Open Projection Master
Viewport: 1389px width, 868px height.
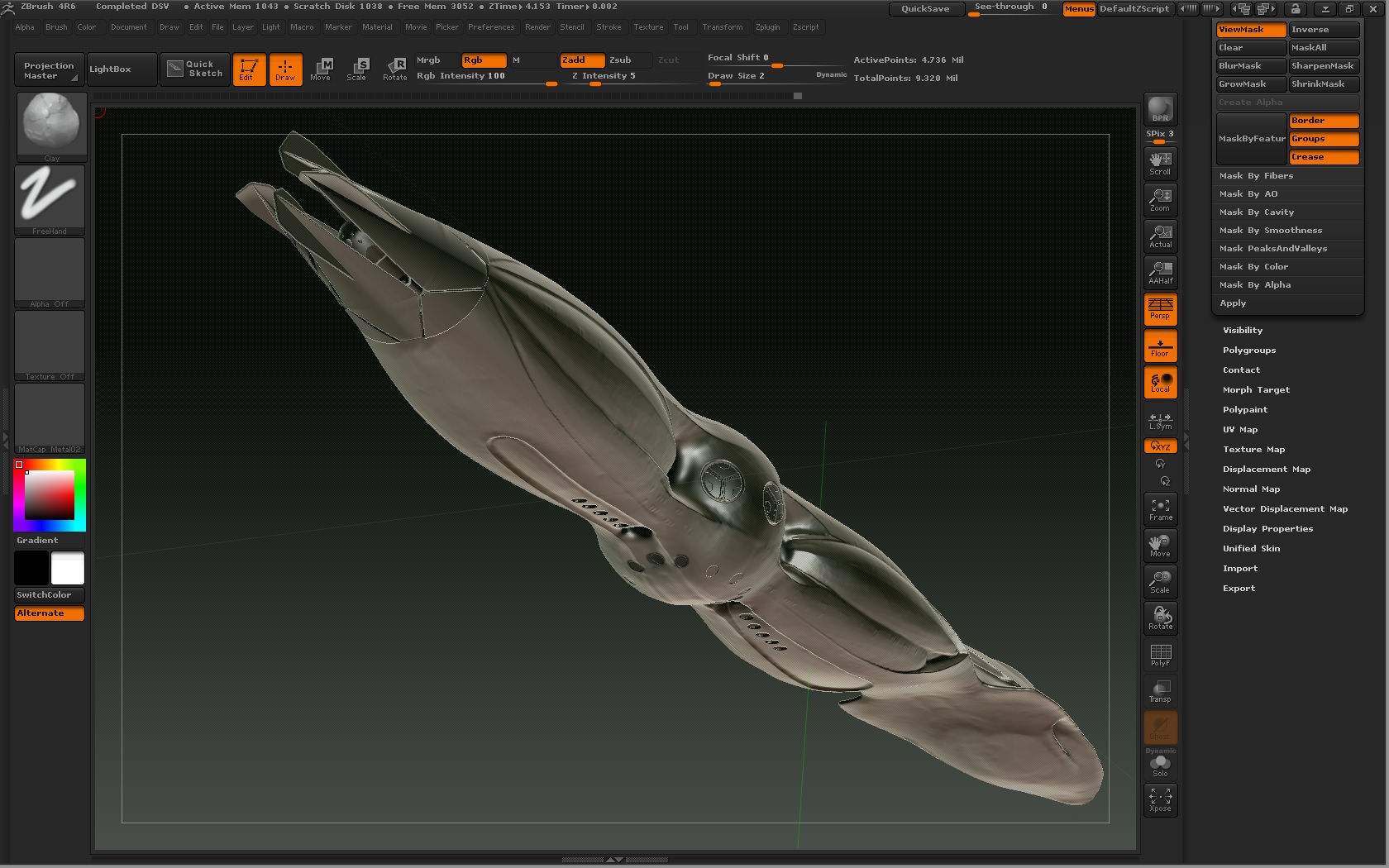click(x=47, y=69)
